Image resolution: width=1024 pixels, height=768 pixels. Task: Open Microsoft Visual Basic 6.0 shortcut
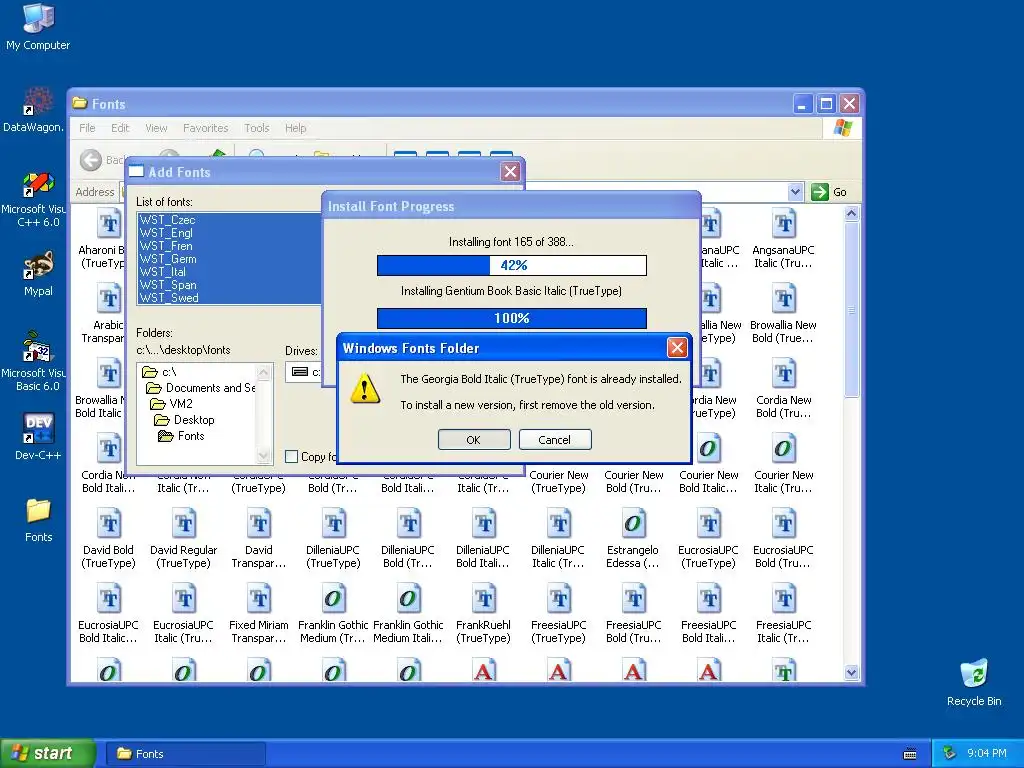tap(38, 360)
